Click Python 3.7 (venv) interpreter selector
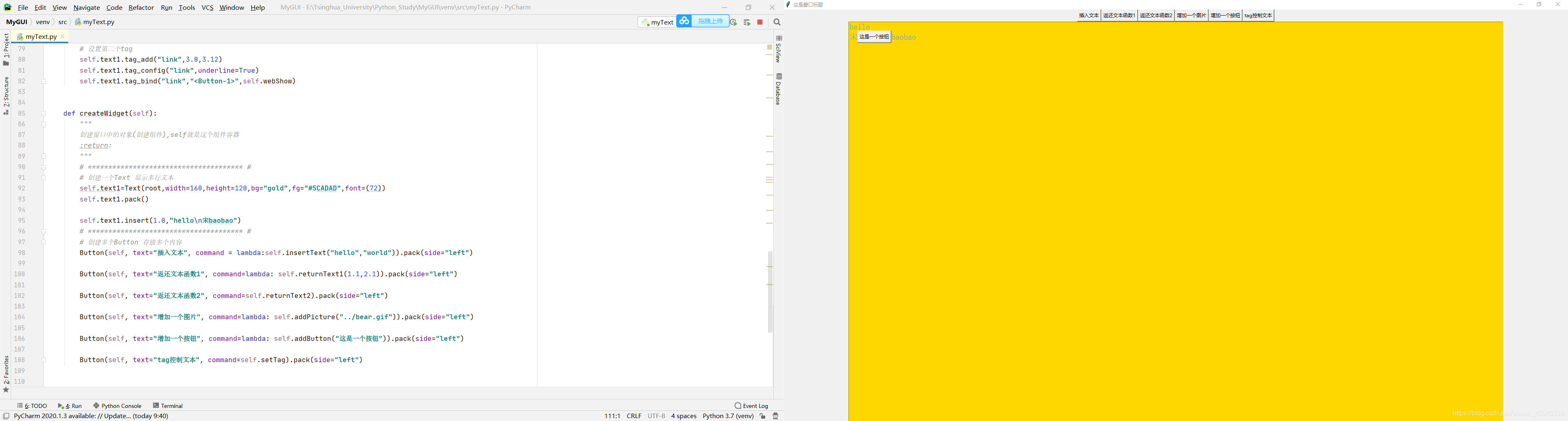Screen dimensions: 1568x421 (728, 416)
